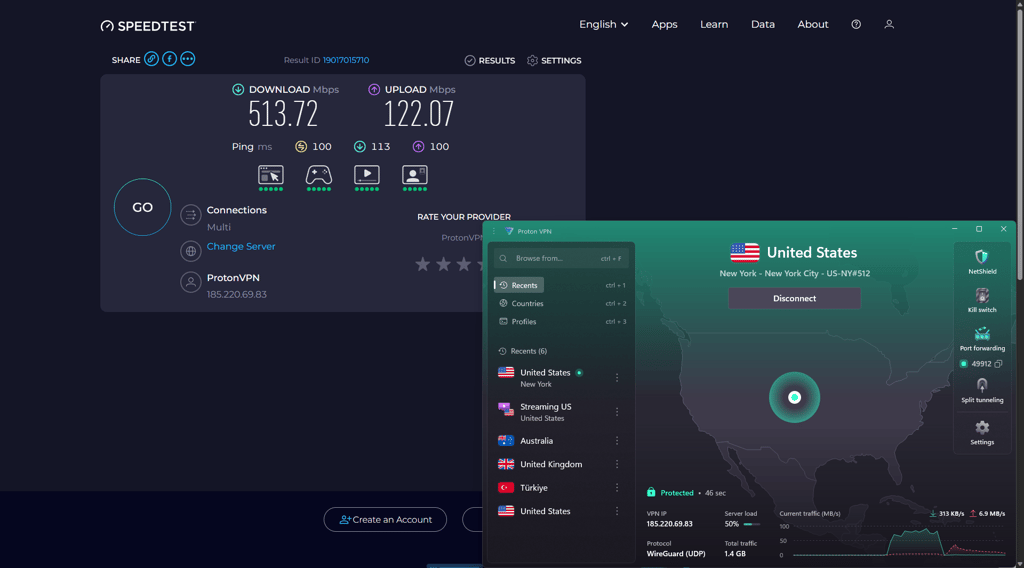Click the web browsing quality icon
Viewport: 1024px width, 568px height.
coord(270,175)
